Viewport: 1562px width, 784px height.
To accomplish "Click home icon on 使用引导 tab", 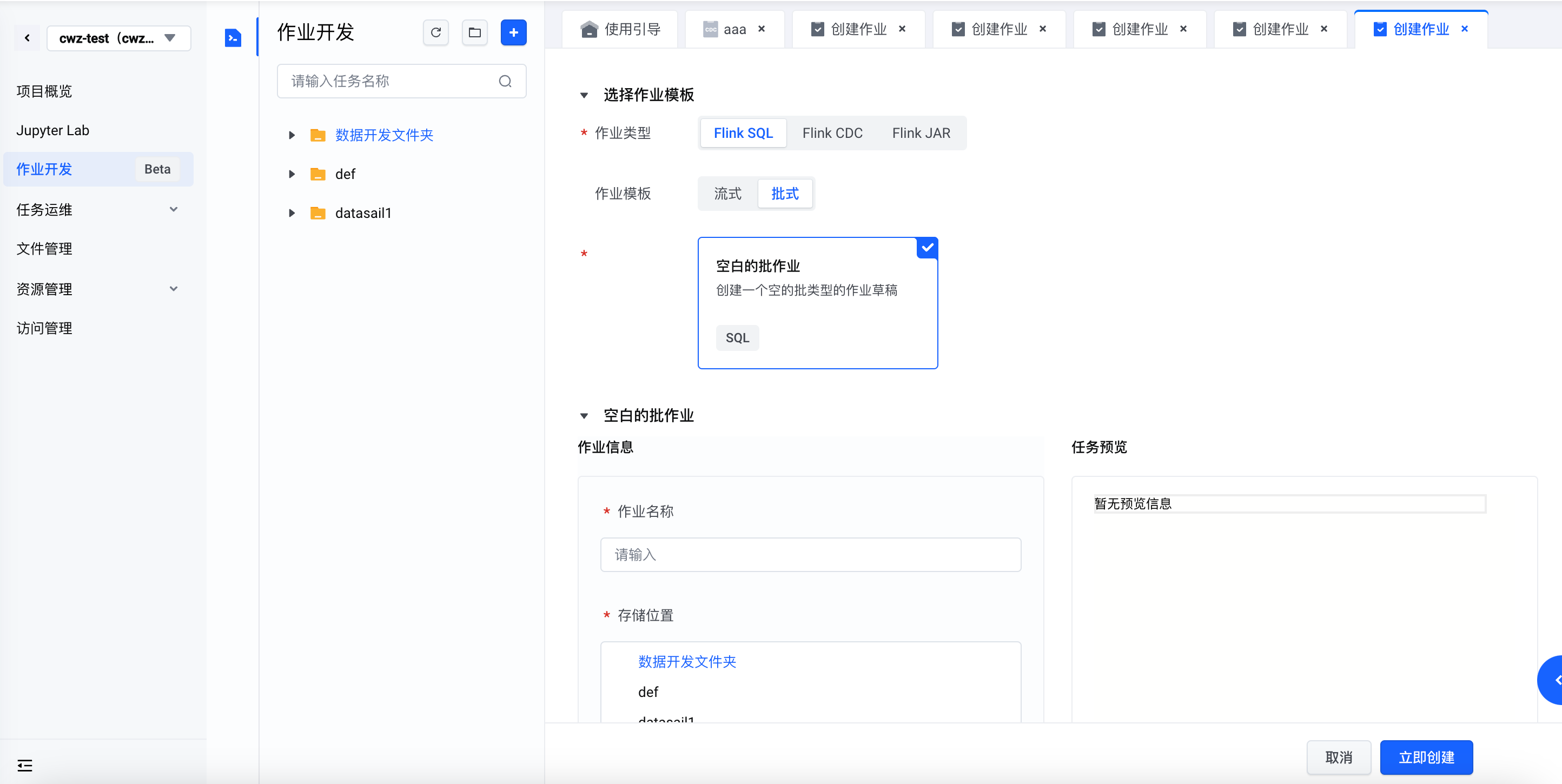I will (x=589, y=29).
